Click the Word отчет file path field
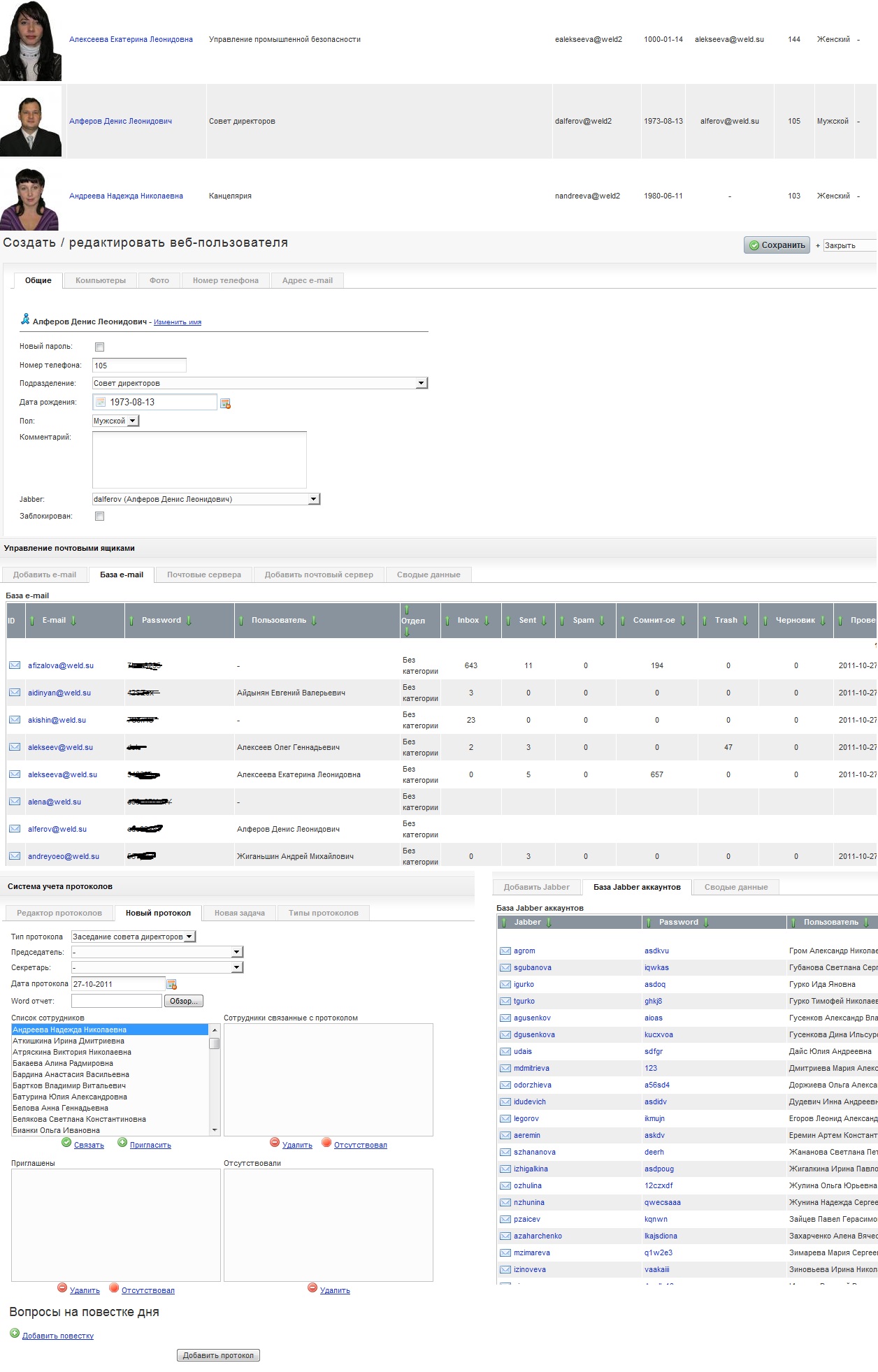The width and height of the screenshot is (878, 1372). point(117,1001)
